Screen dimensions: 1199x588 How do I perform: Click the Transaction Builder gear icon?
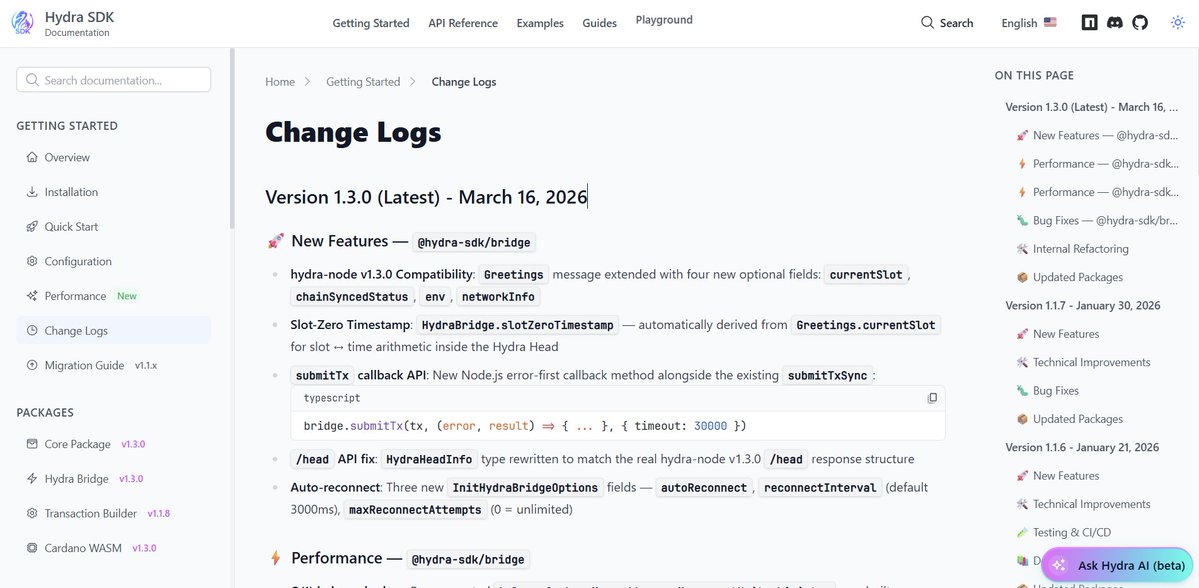tap(32, 513)
